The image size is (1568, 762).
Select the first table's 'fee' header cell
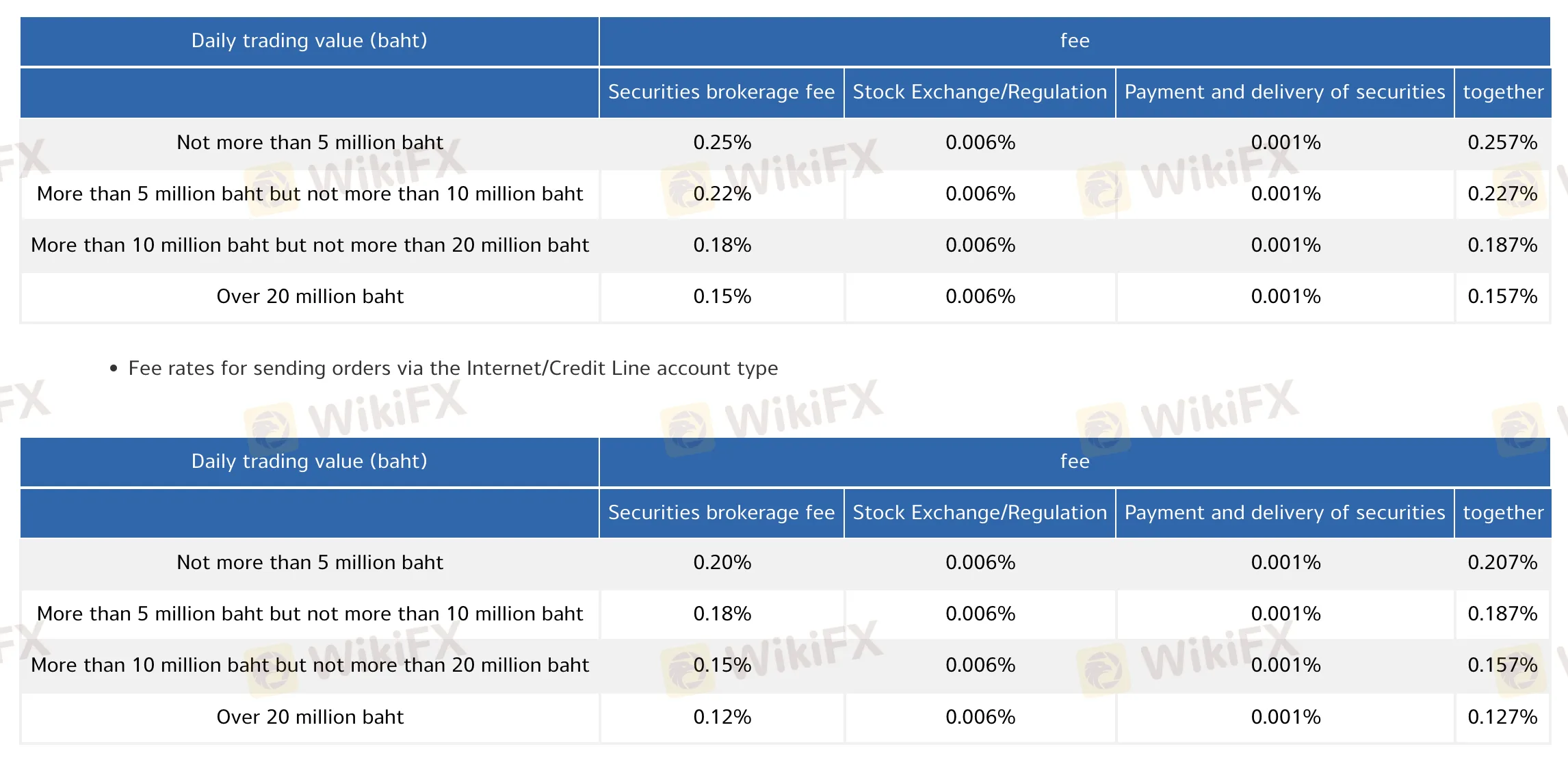click(1075, 41)
